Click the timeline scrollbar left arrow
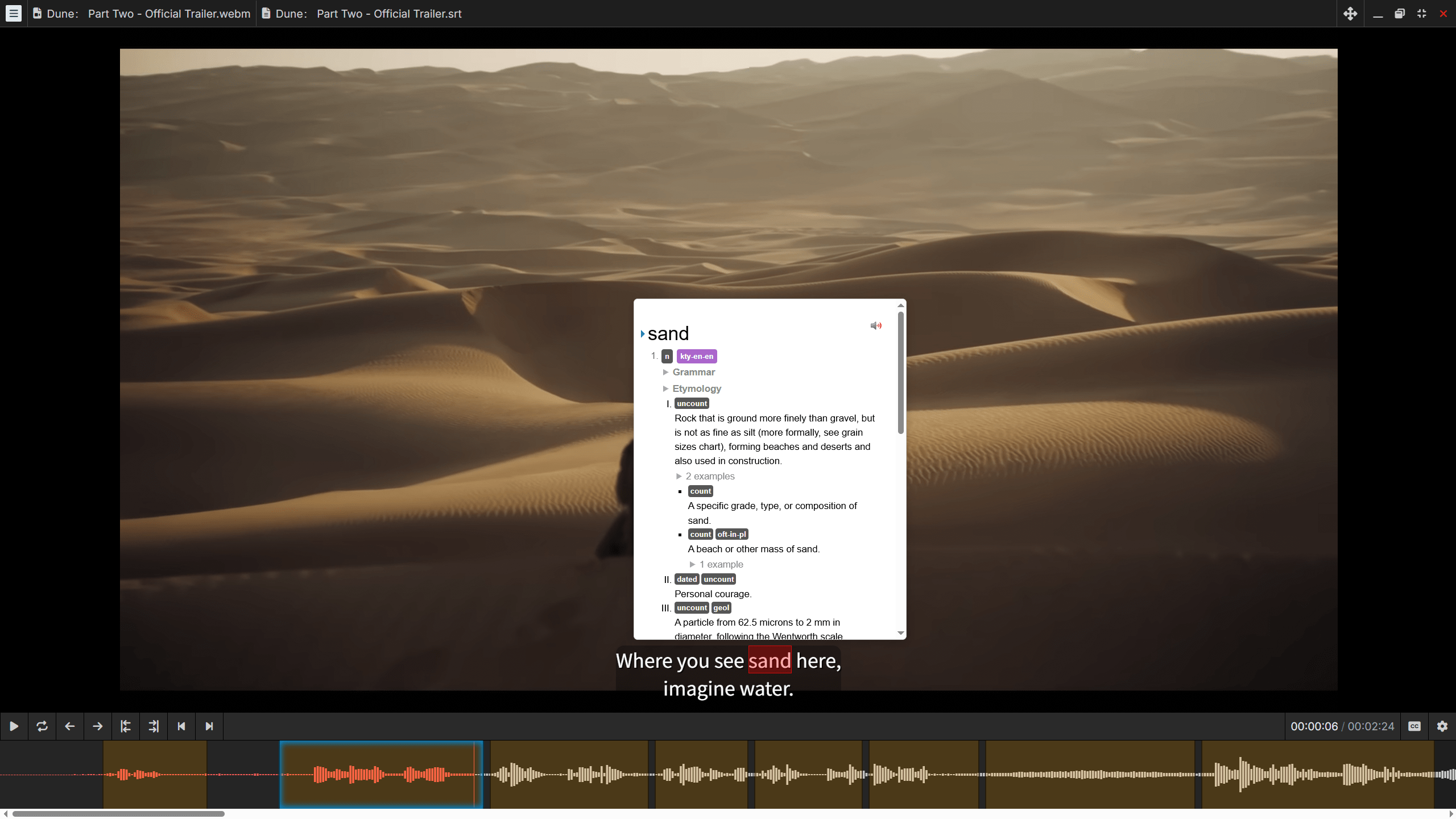The height and width of the screenshot is (819, 1456). [5, 814]
